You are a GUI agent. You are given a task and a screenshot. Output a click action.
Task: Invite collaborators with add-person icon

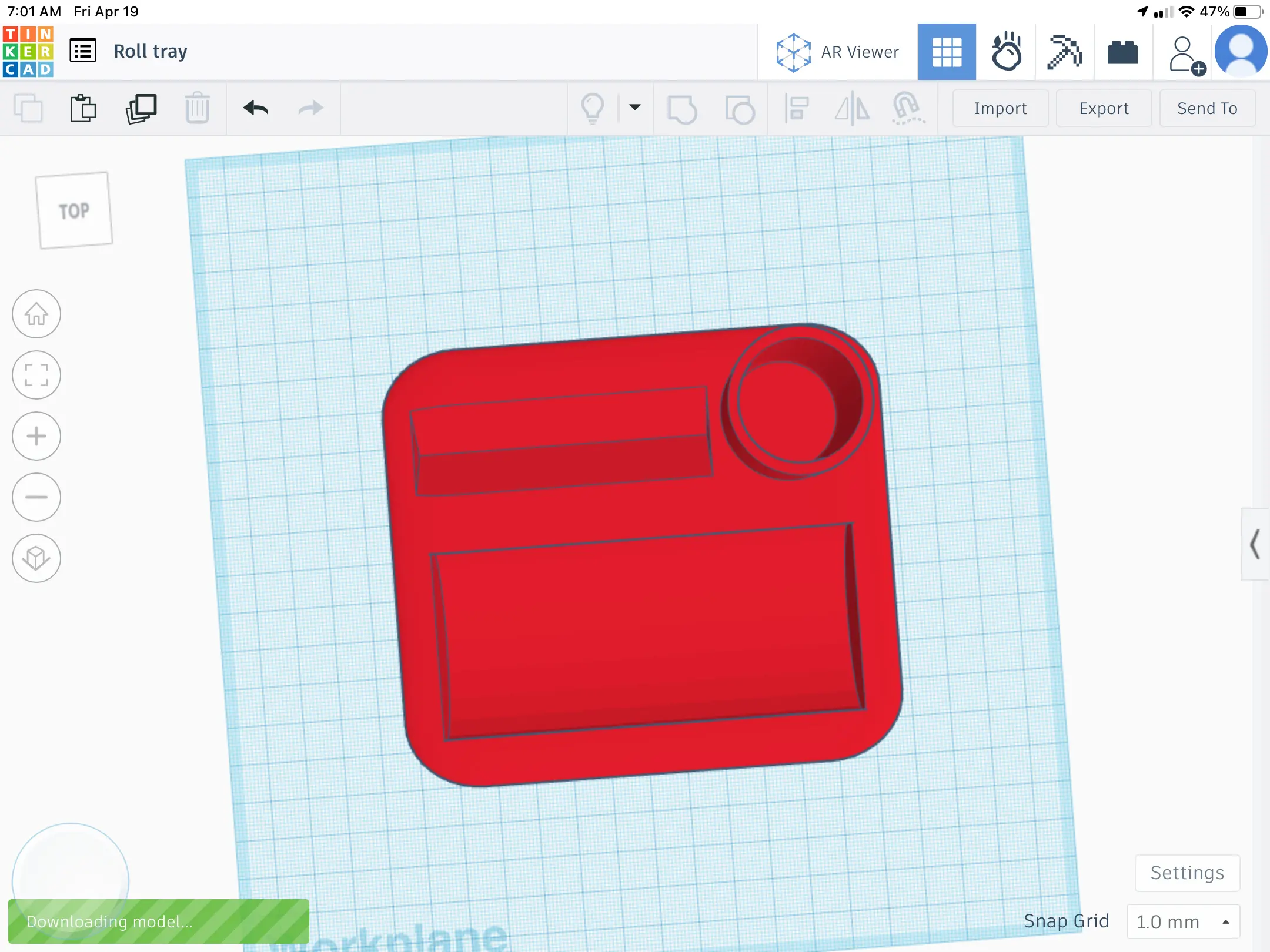click(x=1184, y=54)
